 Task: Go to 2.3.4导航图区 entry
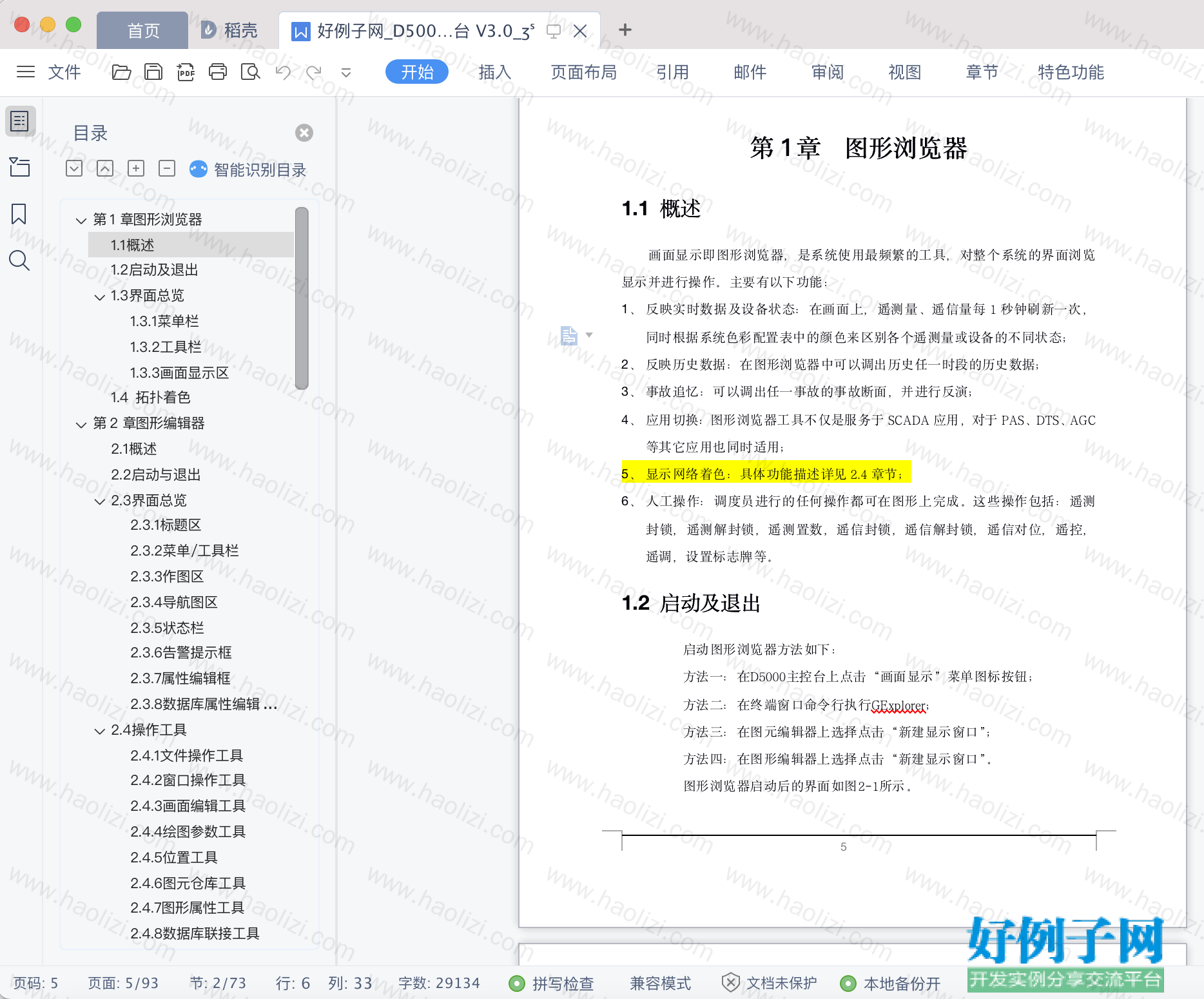[x=174, y=602]
